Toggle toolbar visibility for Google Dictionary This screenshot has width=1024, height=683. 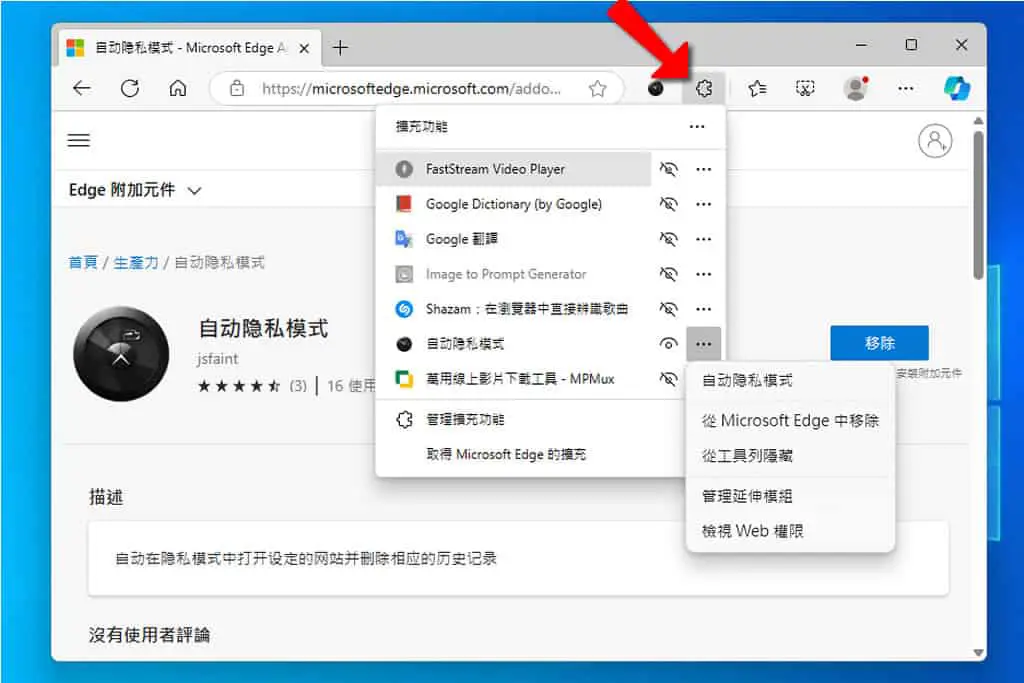tap(669, 204)
